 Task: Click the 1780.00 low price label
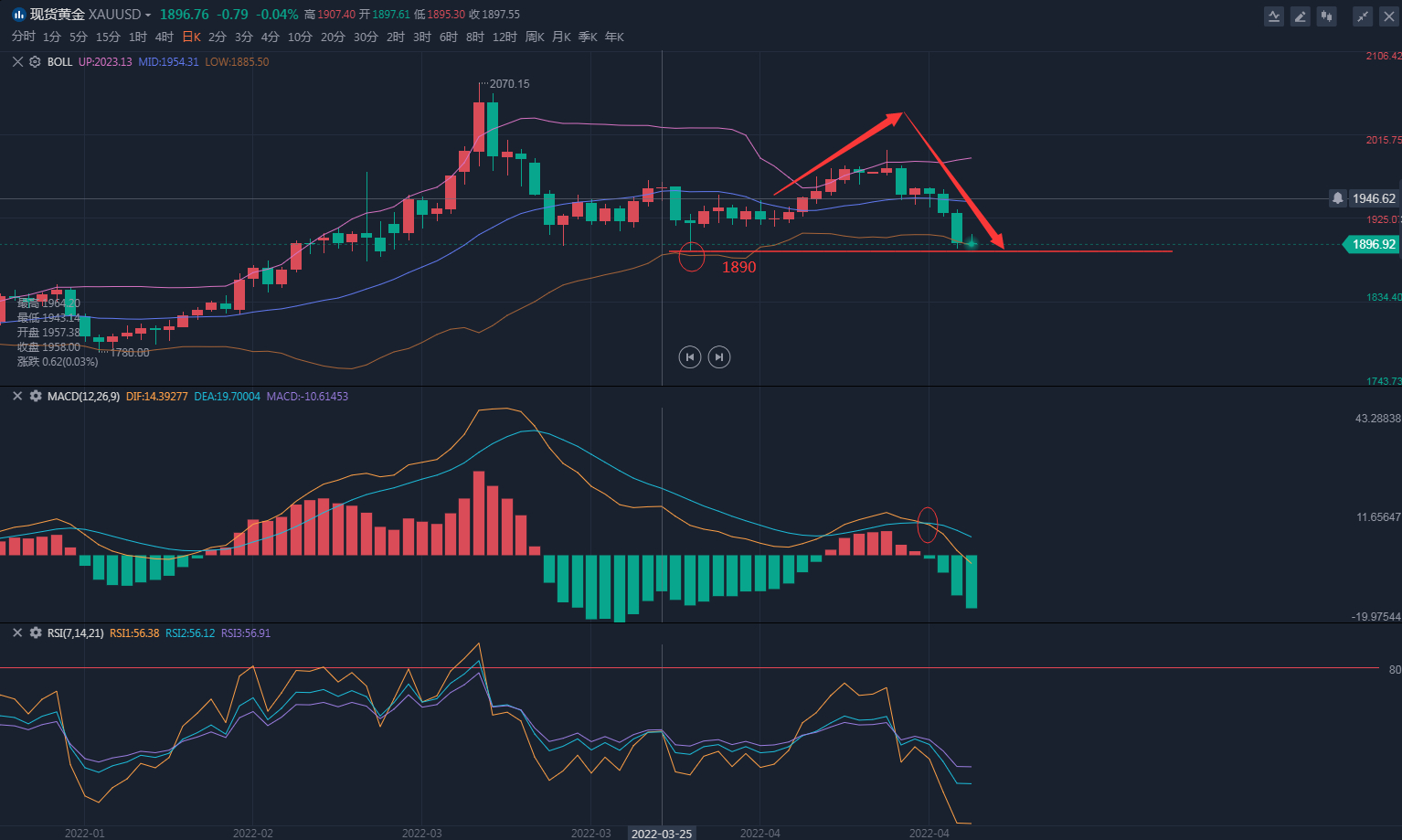pyautogui.click(x=130, y=353)
